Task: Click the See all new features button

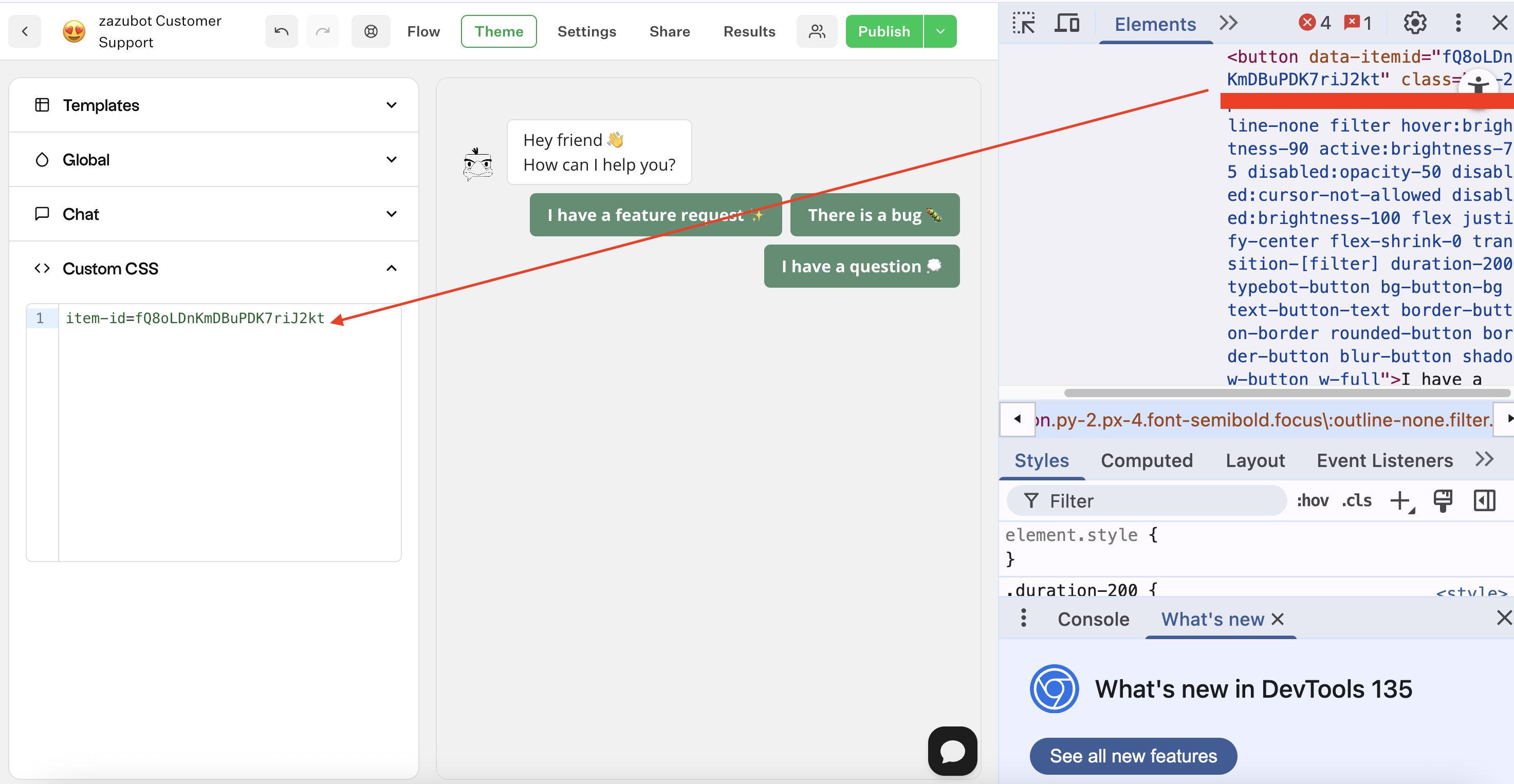Action: coord(1133,756)
